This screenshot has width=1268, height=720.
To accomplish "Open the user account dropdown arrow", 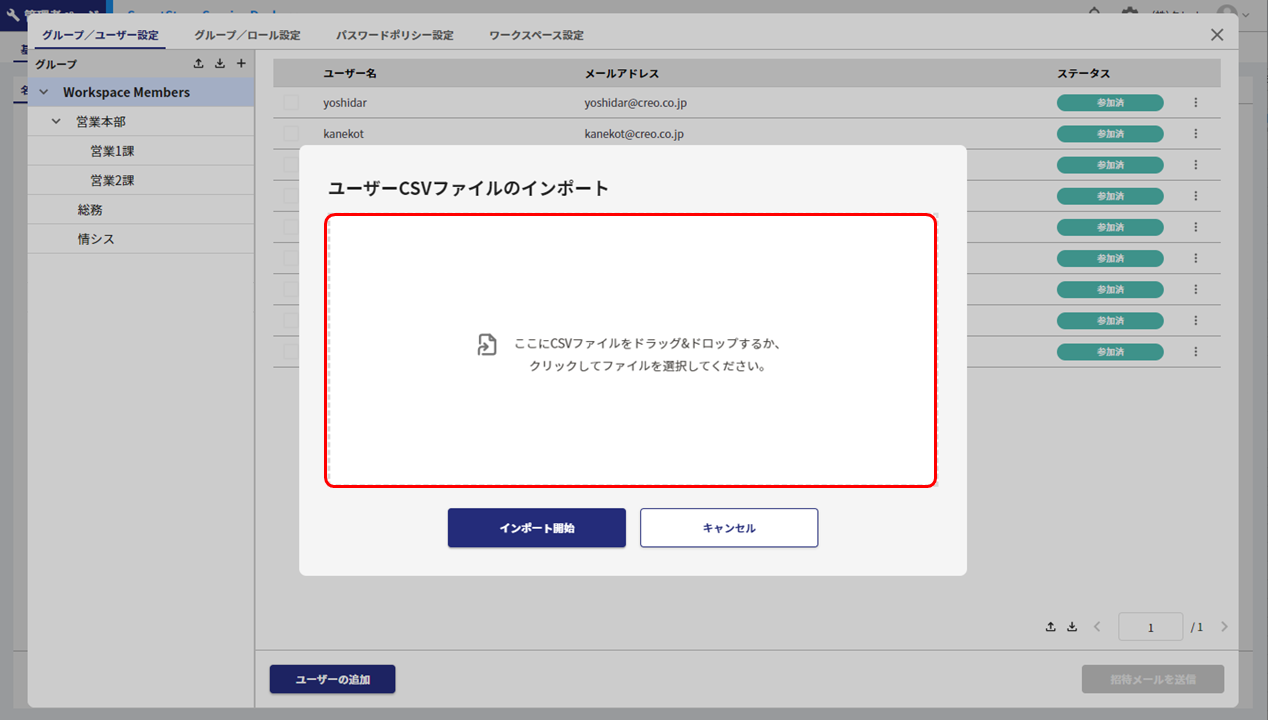I will coord(1245,14).
